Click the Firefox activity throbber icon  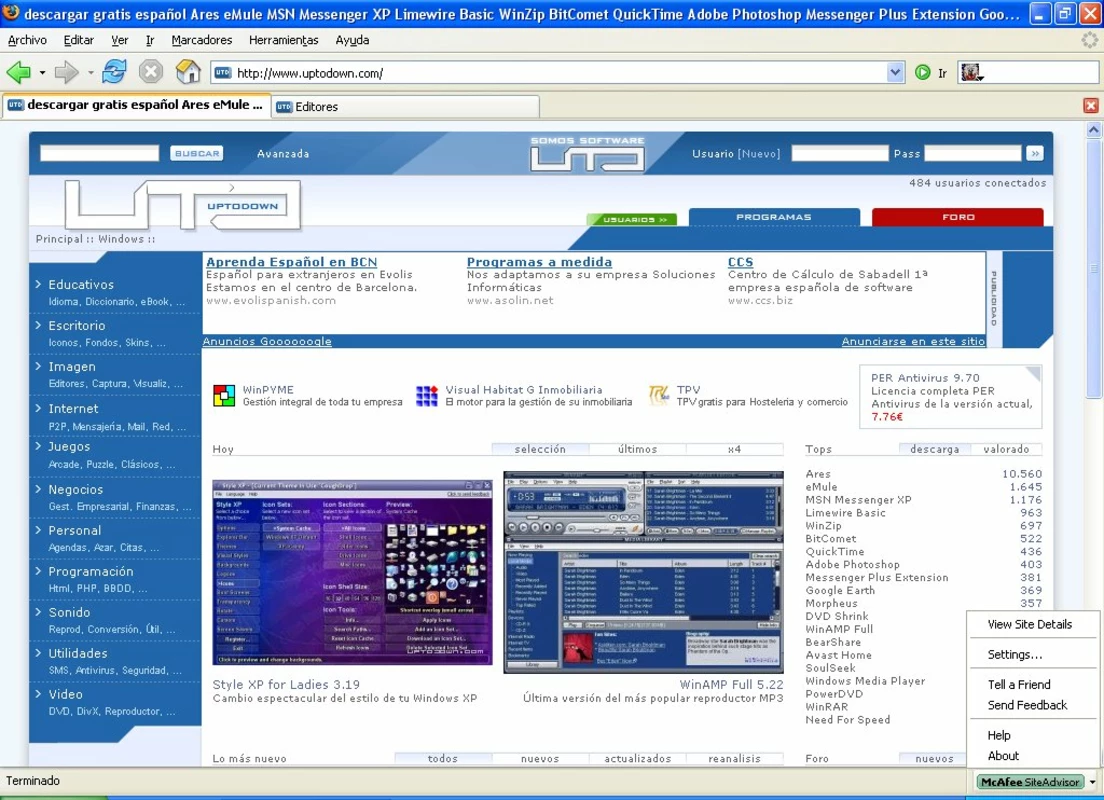point(1089,40)
